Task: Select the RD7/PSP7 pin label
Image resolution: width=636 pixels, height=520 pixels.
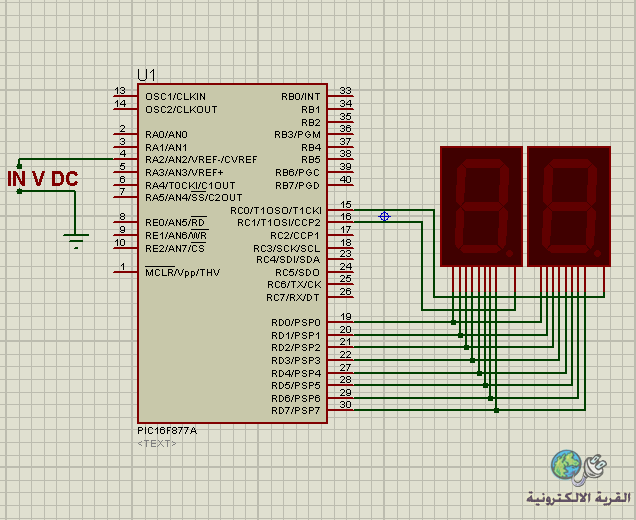Action: point(296,411)
